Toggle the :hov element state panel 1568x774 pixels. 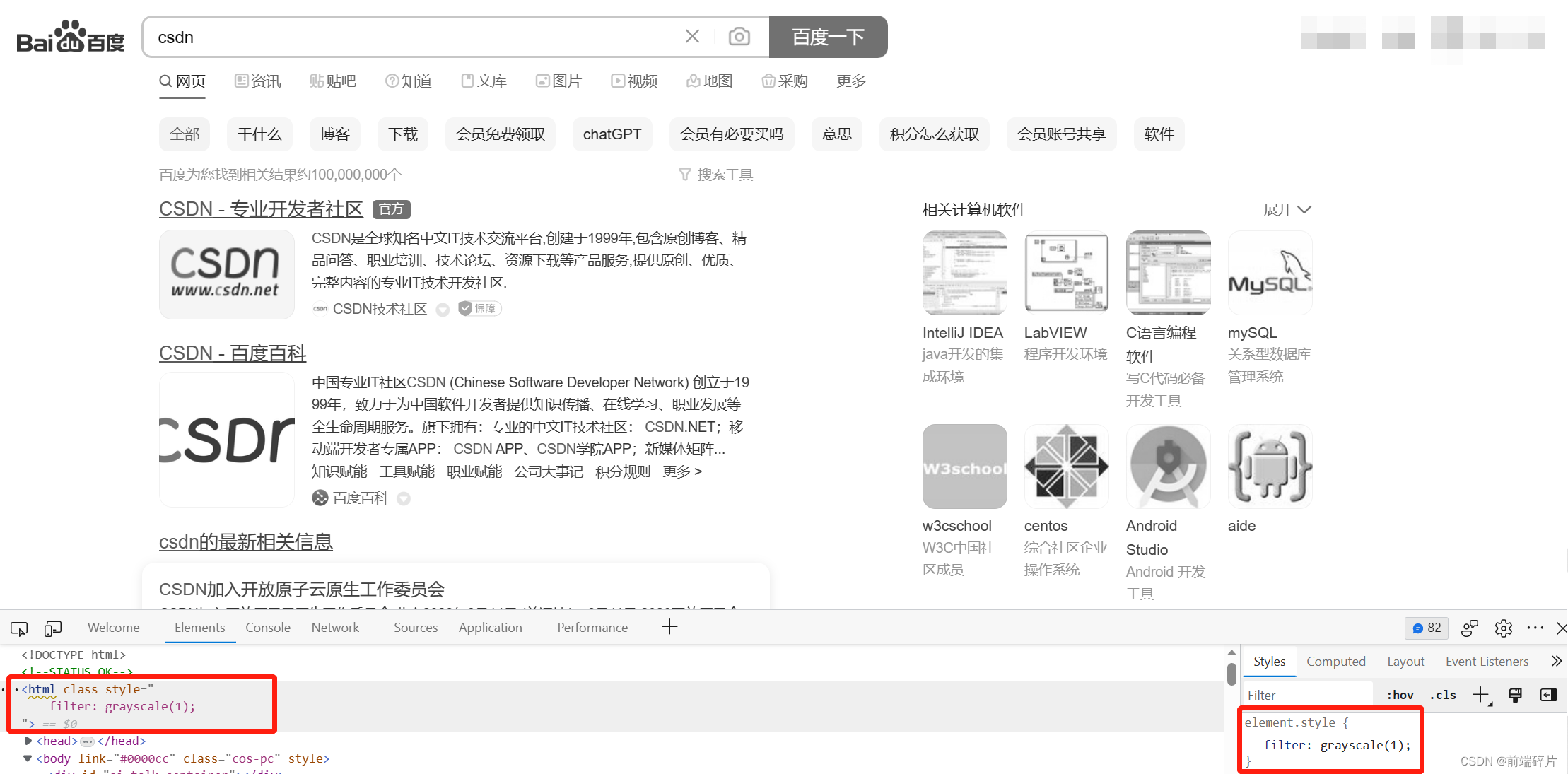1400,696
